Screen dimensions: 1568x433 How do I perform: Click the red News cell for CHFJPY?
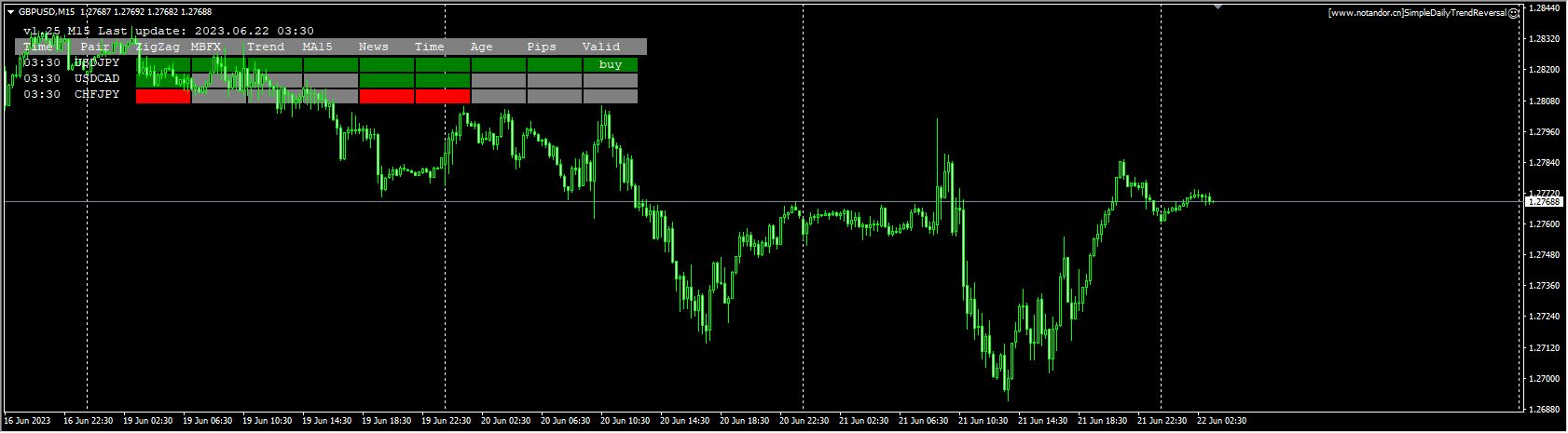(387, 96)
